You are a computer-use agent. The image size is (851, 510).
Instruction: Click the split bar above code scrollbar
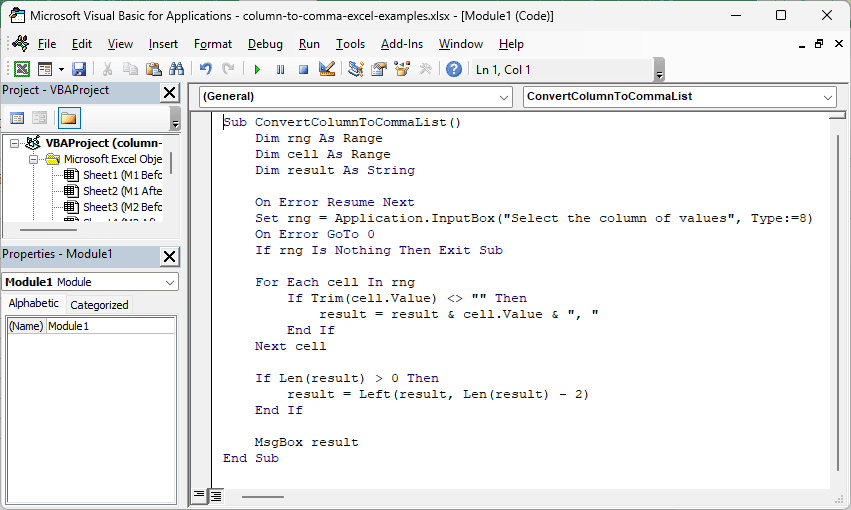(x=837, y=116)
